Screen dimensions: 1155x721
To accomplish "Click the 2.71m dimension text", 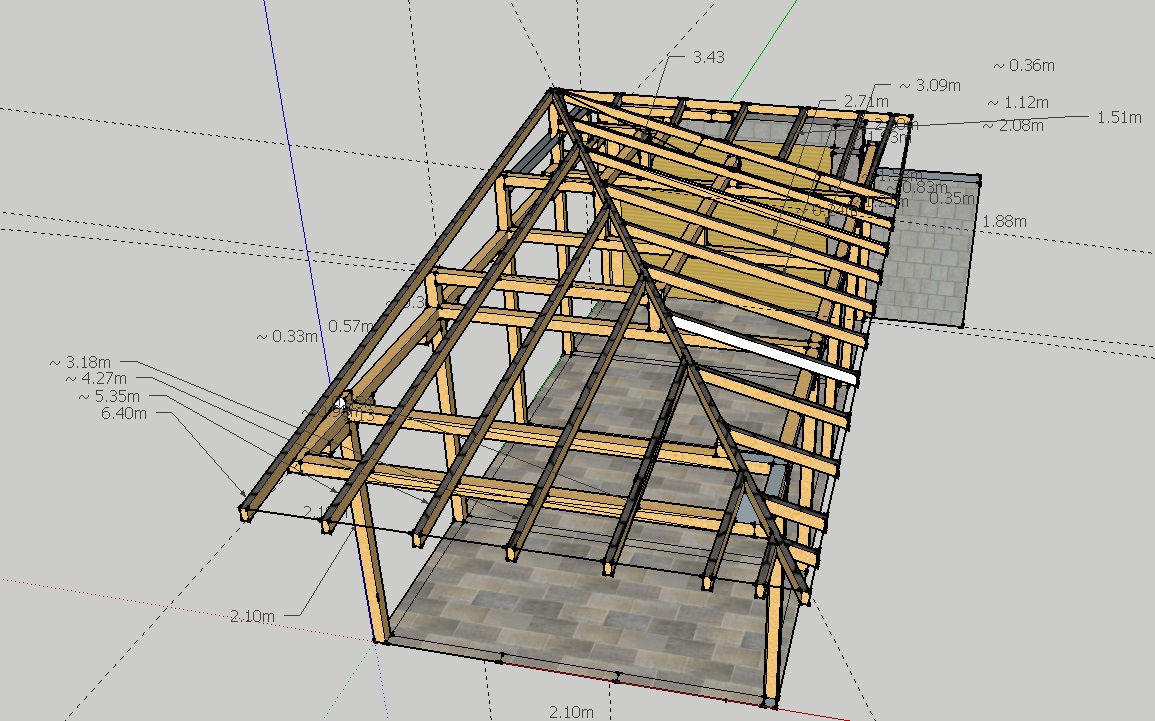I will point(866,101).
